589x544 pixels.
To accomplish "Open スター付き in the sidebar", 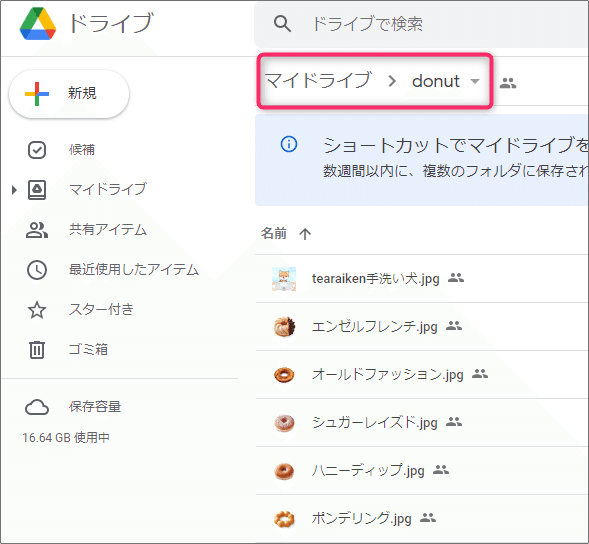I will point(101,310).
